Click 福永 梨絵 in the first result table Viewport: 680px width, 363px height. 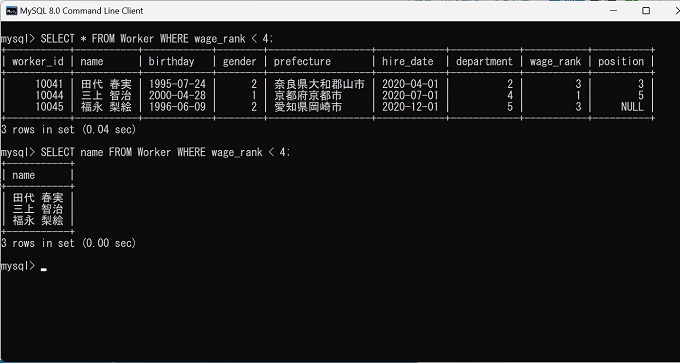(106, 107)
